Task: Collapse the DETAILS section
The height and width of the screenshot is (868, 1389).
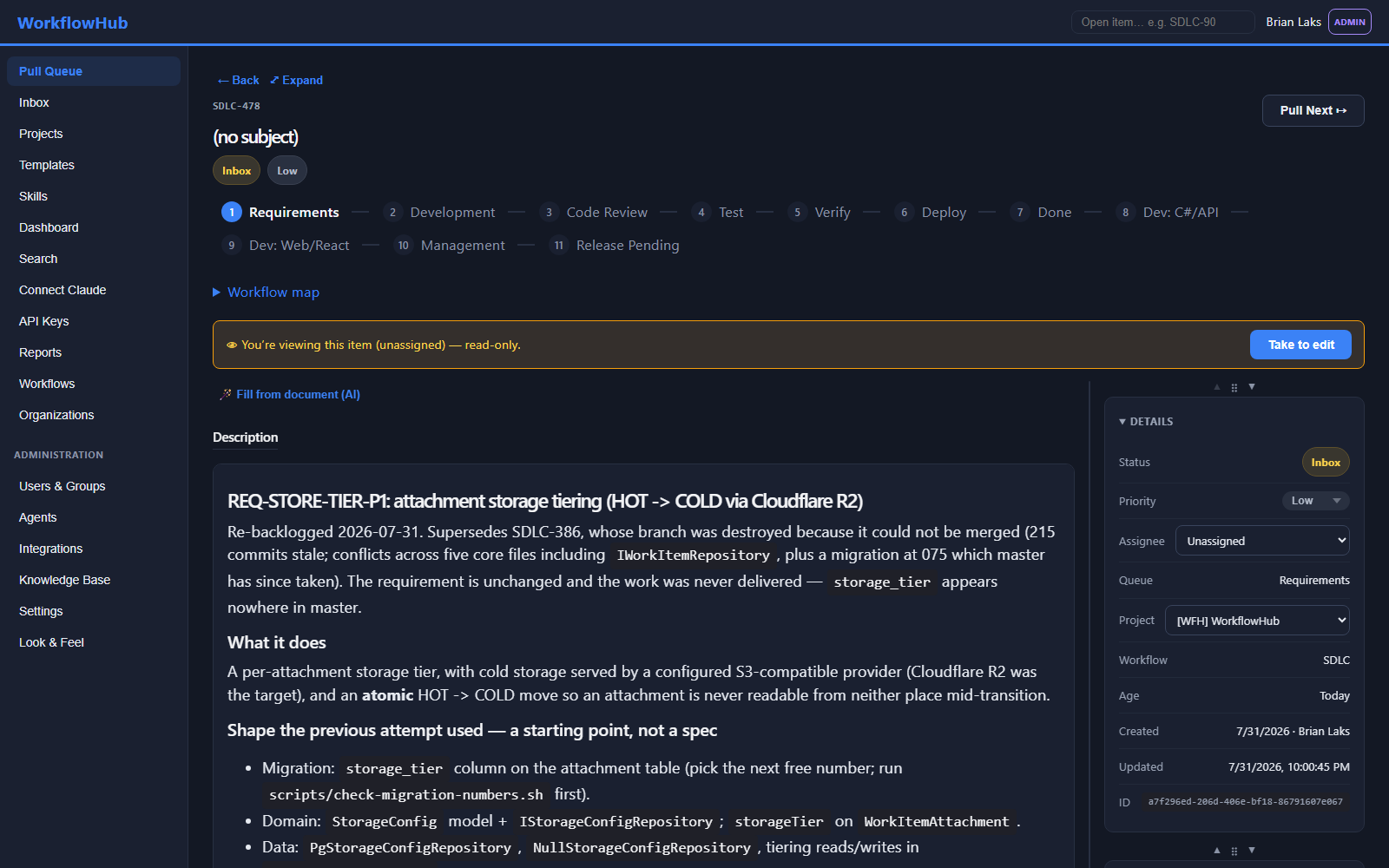Action: click(1146, 422)
